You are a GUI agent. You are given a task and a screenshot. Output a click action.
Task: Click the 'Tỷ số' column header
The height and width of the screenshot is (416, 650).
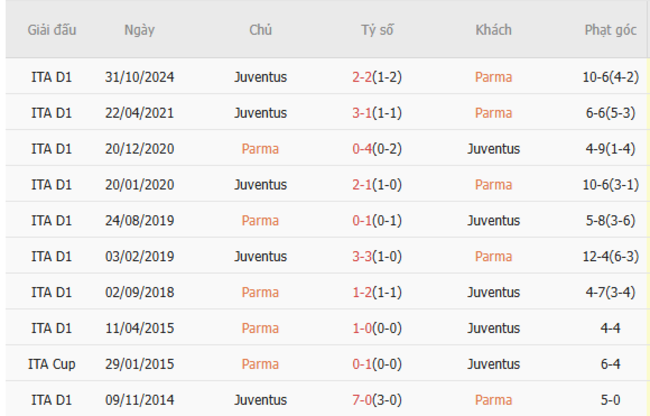tap(377, 30)
